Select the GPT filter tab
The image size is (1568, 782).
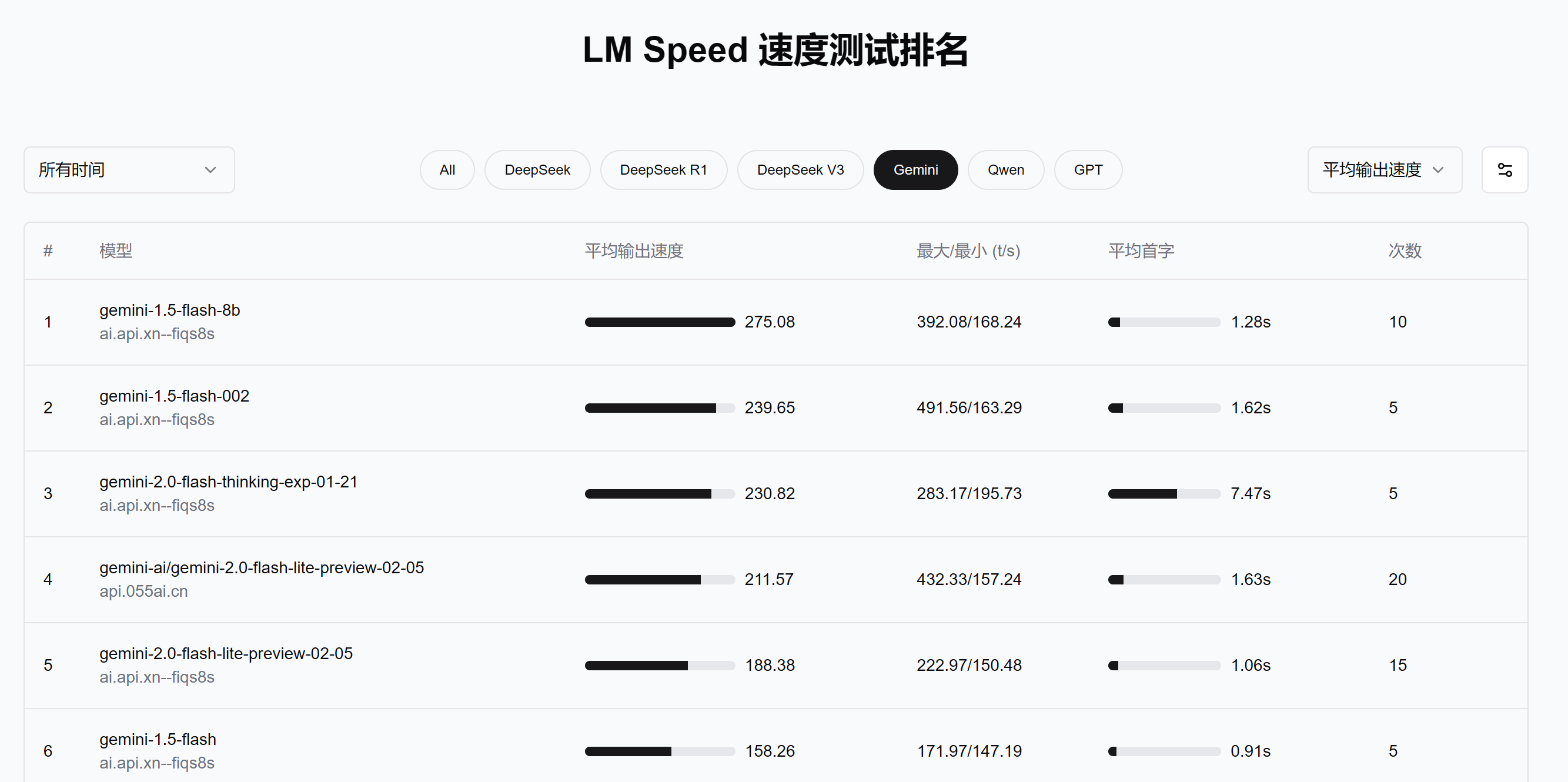[x=1088, y=170]
